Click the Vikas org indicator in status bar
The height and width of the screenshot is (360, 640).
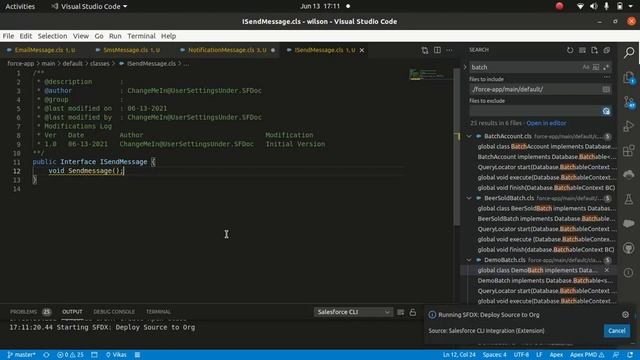(x=116, y=355)
